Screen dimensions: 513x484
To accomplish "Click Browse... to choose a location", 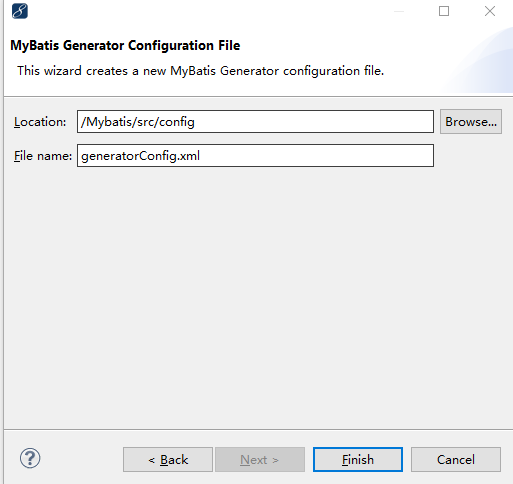I will [471, 122].
